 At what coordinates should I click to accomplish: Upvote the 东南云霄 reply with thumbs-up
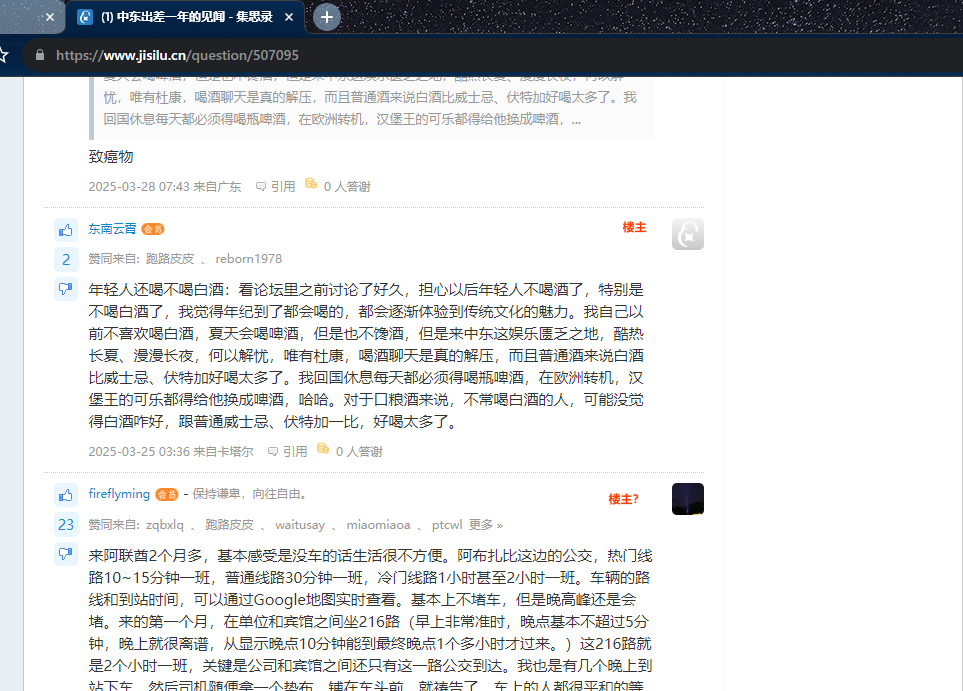[x=66, y=230]
